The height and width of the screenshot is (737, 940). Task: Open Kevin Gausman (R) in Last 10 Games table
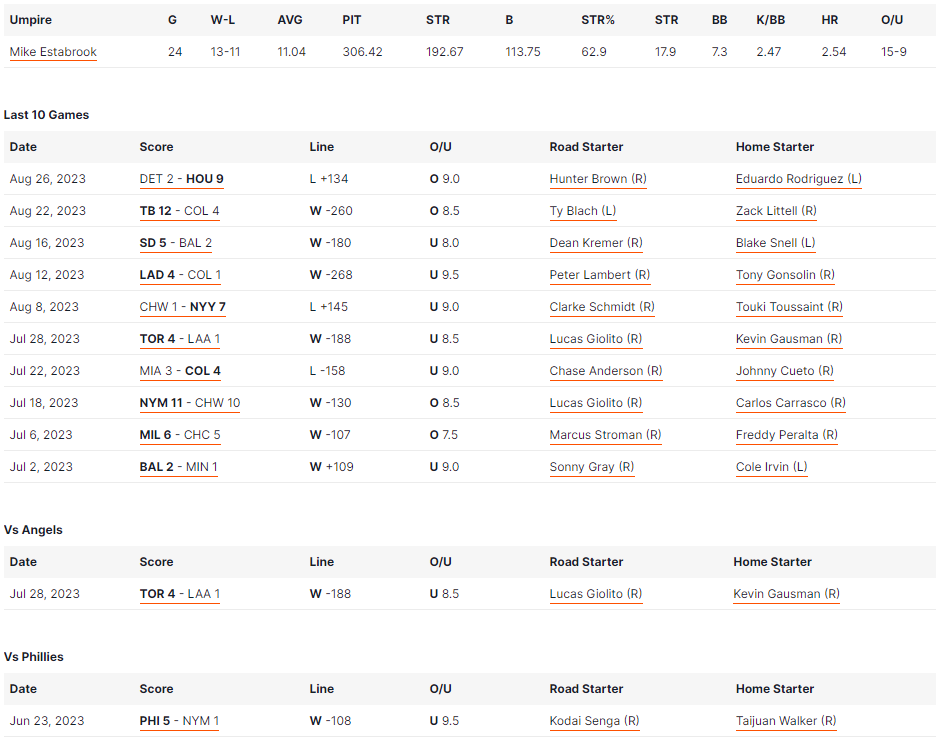tap(789, 339)
